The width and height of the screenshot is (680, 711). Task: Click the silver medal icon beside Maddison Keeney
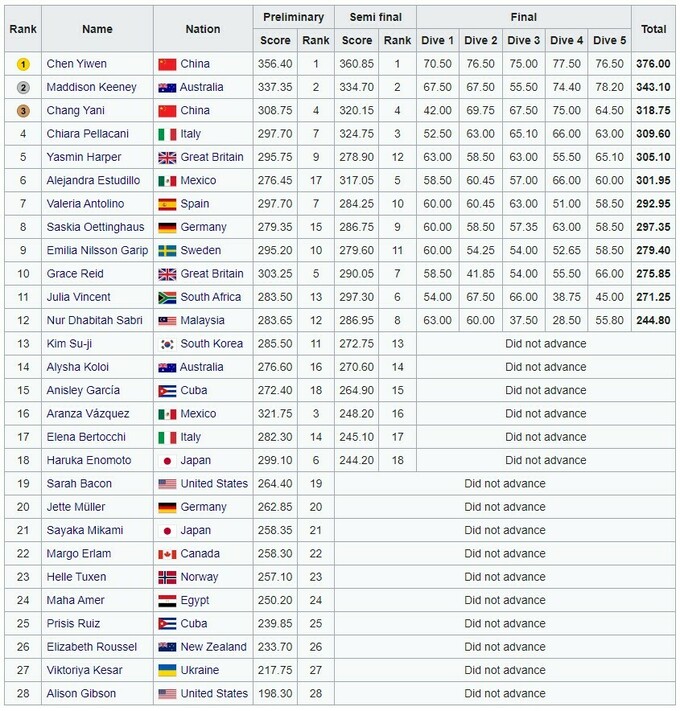point(23,87)
